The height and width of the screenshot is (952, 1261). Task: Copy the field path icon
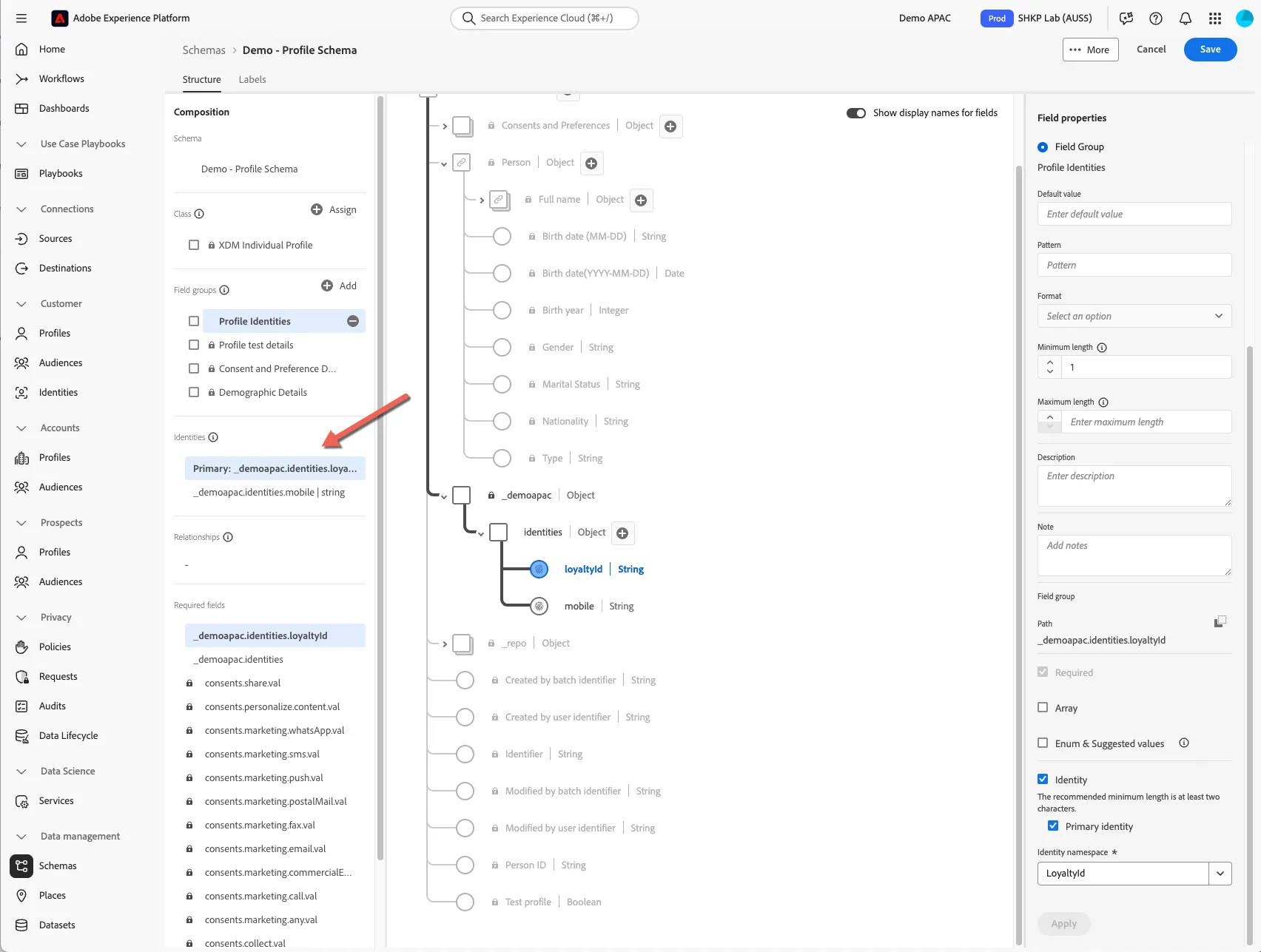(x=1220, y=622)
